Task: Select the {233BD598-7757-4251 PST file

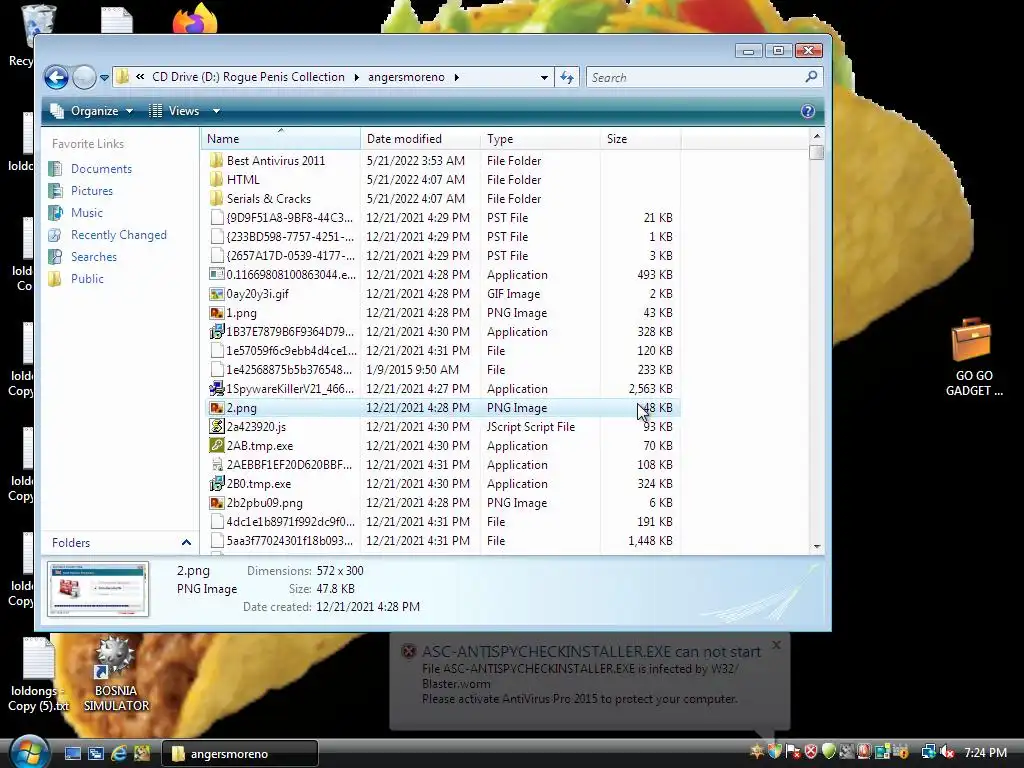Action: 289,236
